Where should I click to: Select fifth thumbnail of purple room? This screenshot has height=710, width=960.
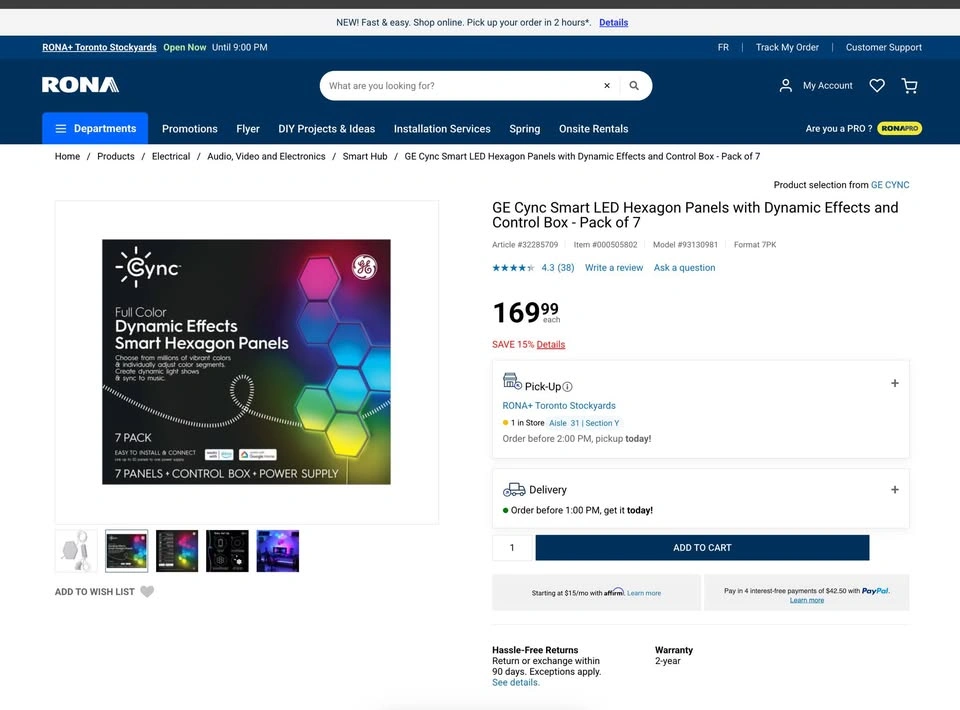coord(277,551)
